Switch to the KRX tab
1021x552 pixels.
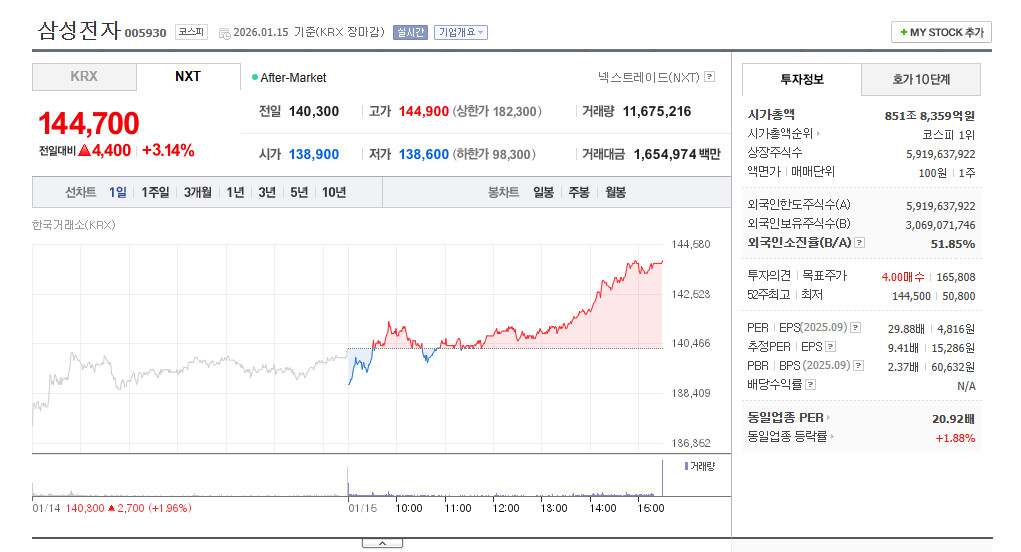(x=84, y=77)
